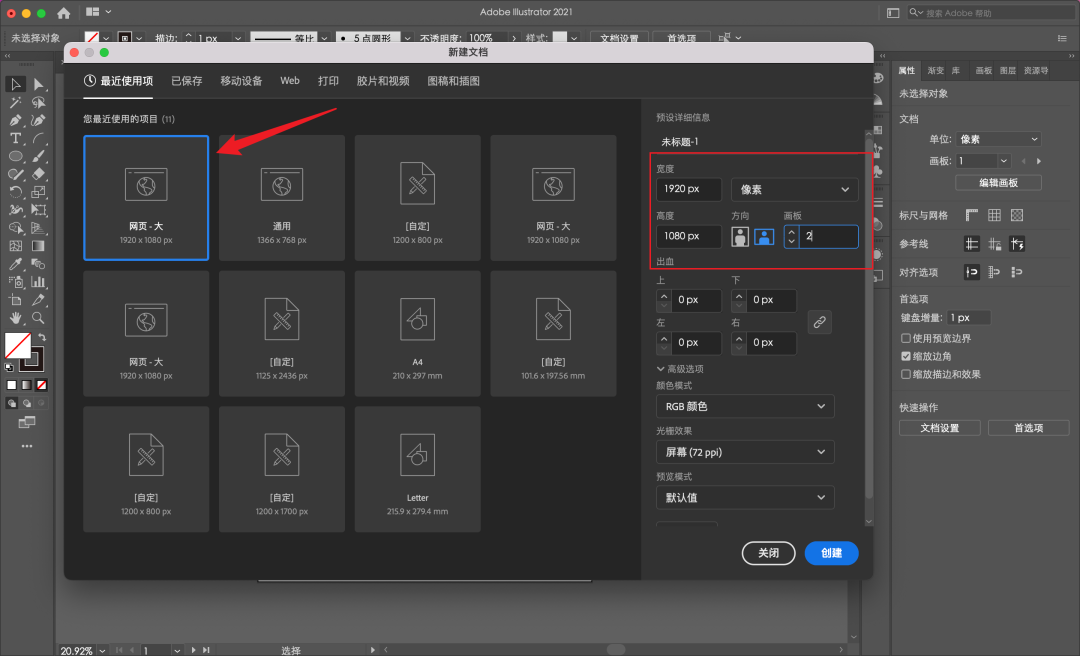The height and width of the screenshot is (656, 1080).
Task: Select the Free Transform tool
Action: (x=39, y=209)
